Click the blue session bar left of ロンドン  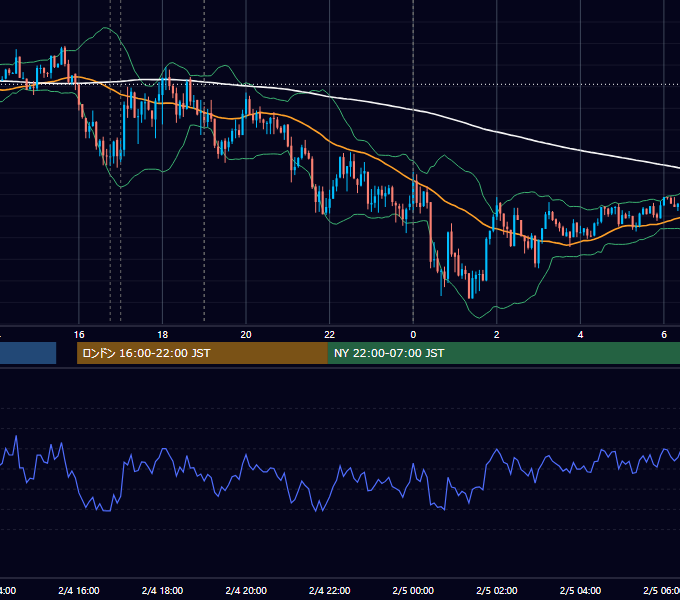[28, 353]
